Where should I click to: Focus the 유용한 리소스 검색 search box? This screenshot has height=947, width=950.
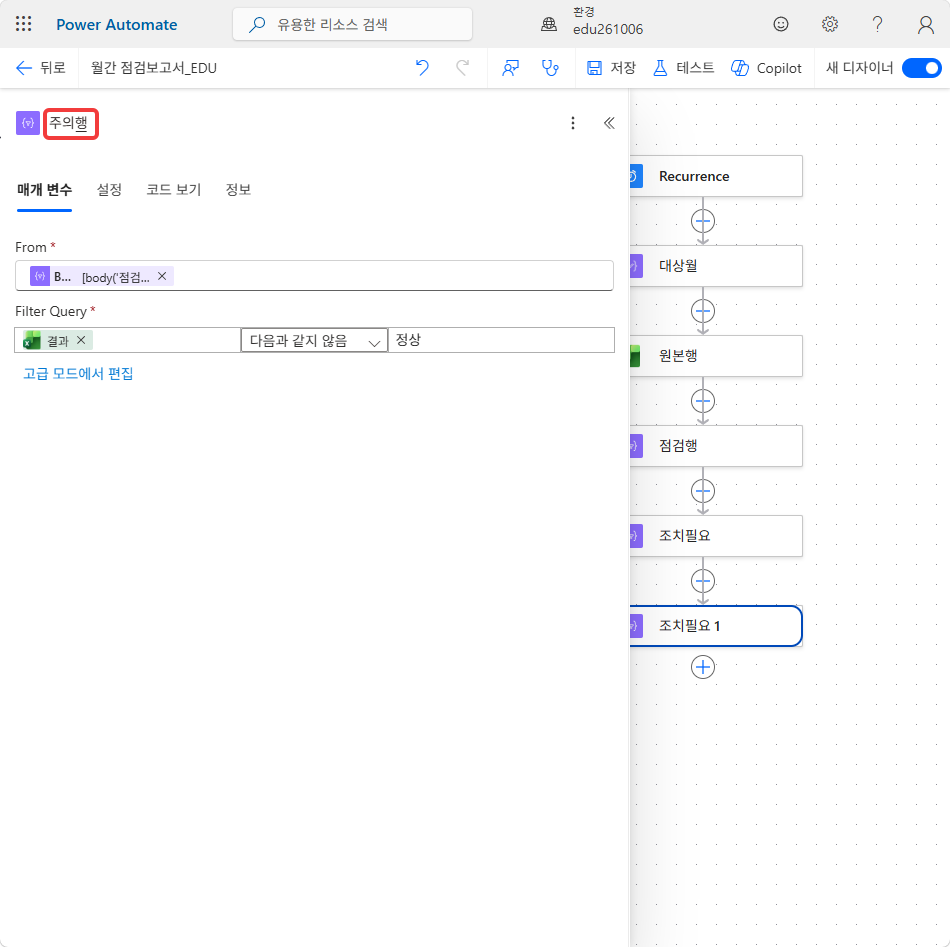pyautogui.click(x=352, y=24)
